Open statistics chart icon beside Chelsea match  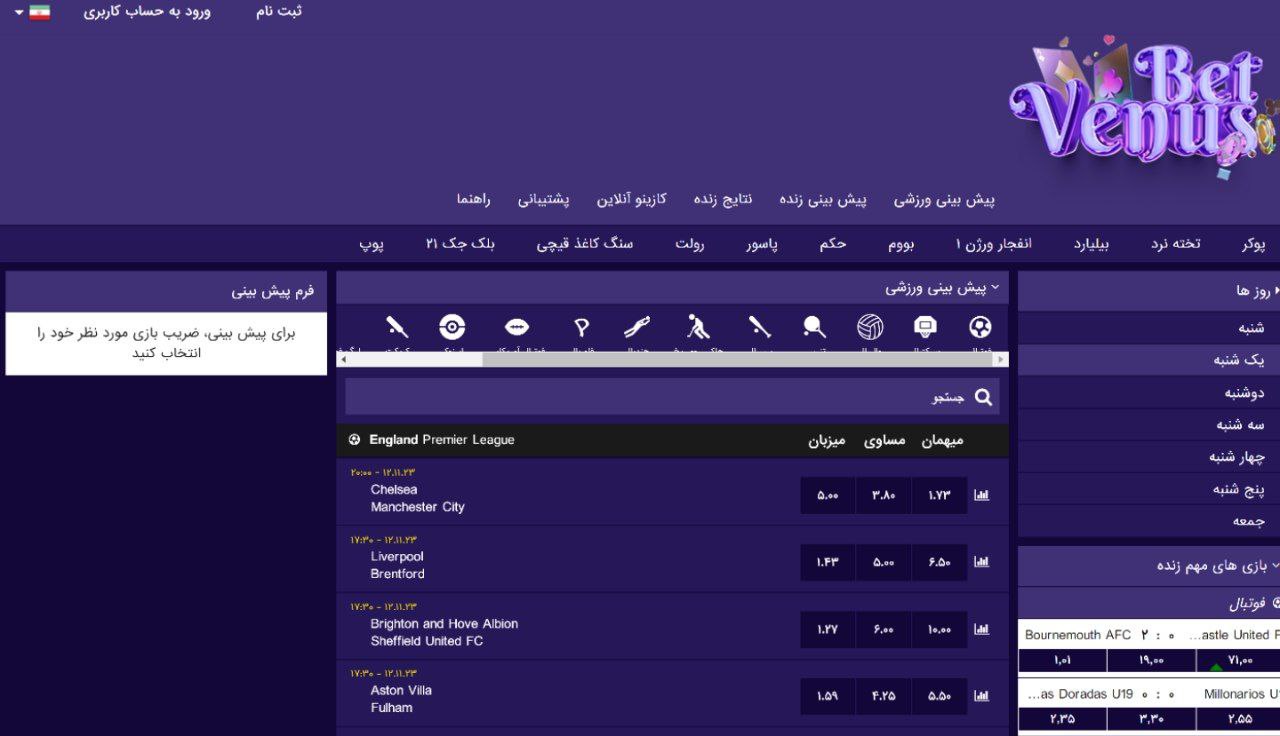[x=981, y=495]
